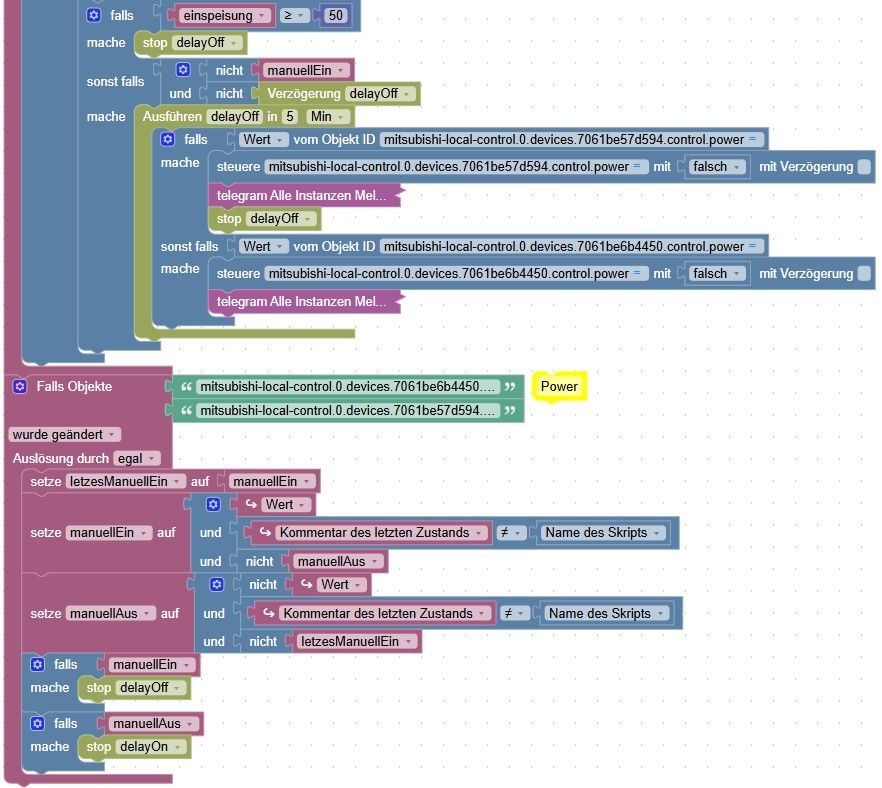Open target variable dropdown in "setze manuellEin auf"
This screenshot has width=882, height=788.
pos(109,533)
